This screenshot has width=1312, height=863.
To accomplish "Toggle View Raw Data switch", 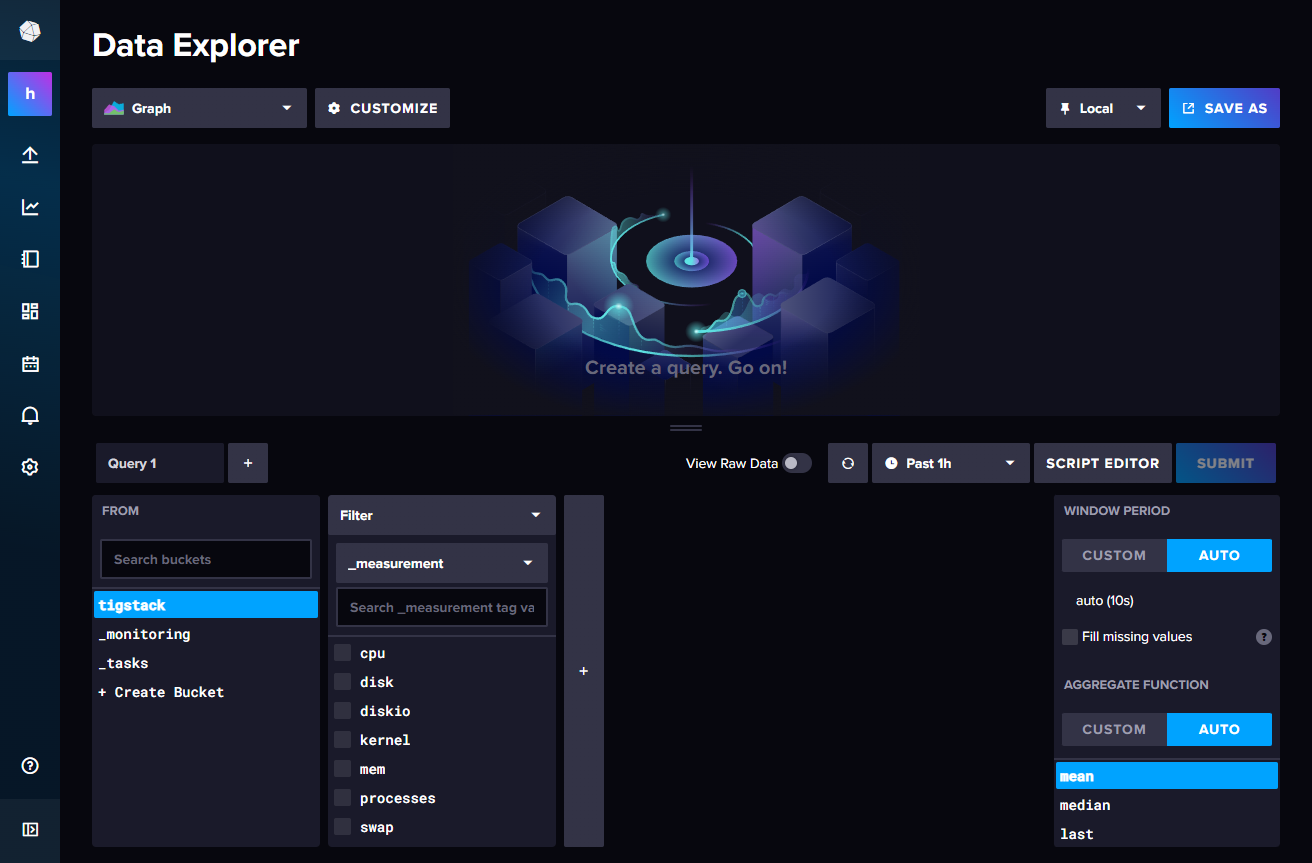I will (795, 463).
